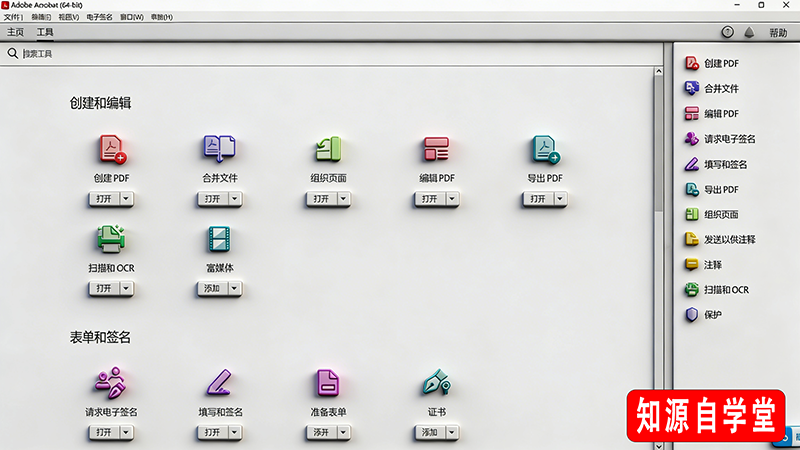
Task: Click 打开 button under 请求电子签名
Action: coord(105,432)
